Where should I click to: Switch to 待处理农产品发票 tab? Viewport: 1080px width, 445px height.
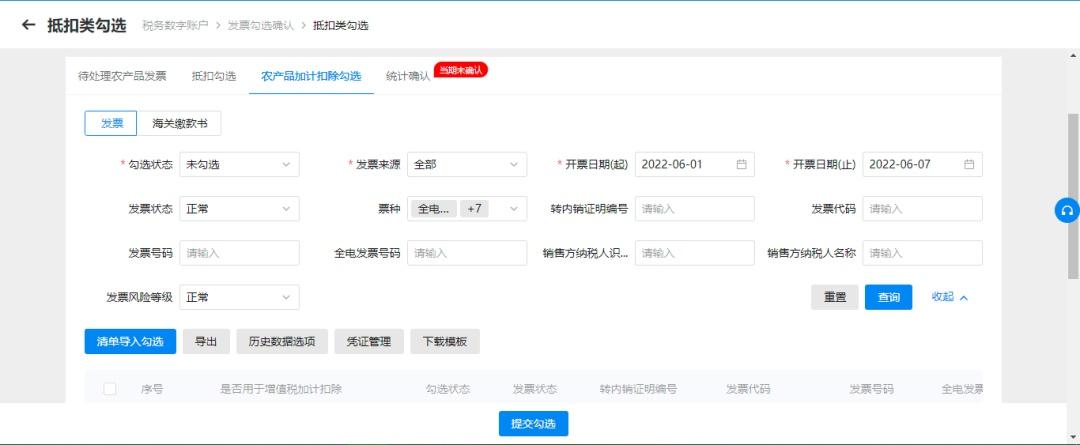click(x=122, y=76)
